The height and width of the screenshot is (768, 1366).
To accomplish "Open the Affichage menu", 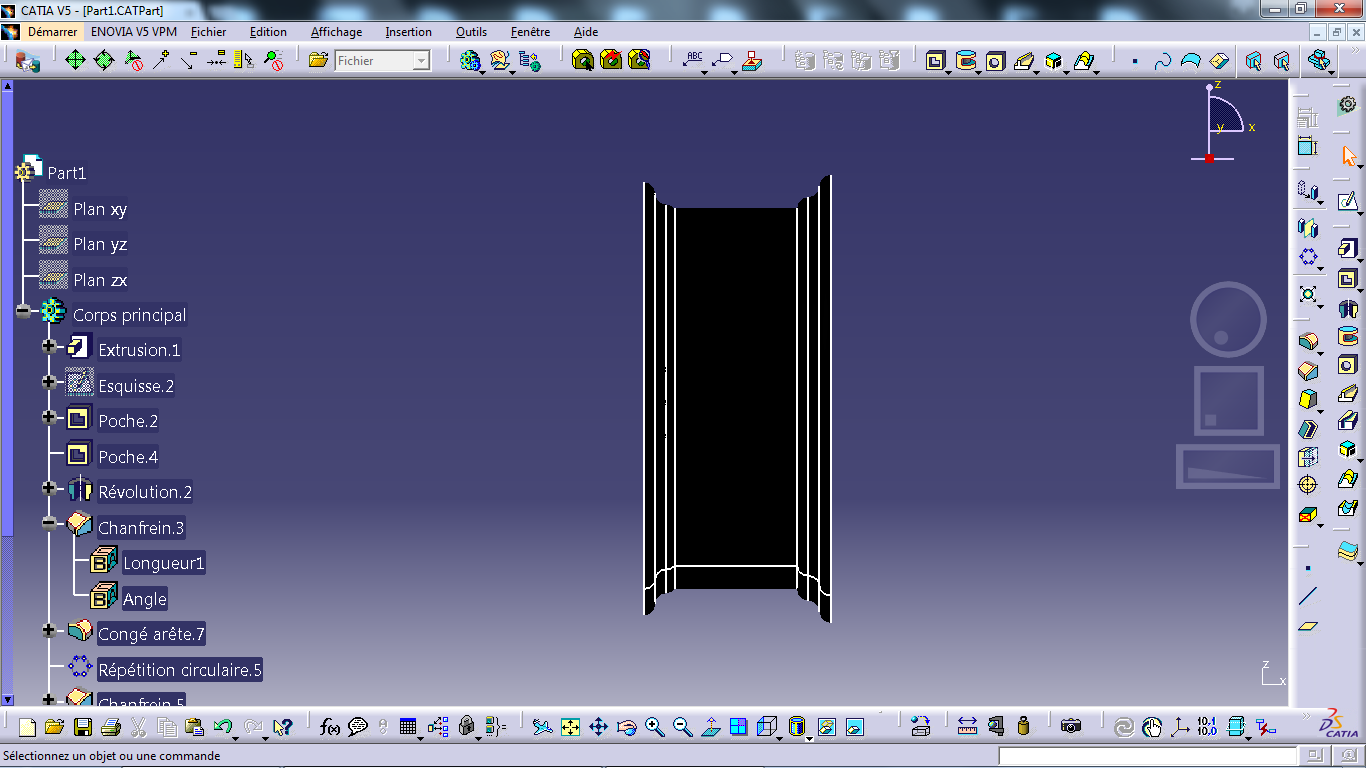I will [x=336, y=32].
